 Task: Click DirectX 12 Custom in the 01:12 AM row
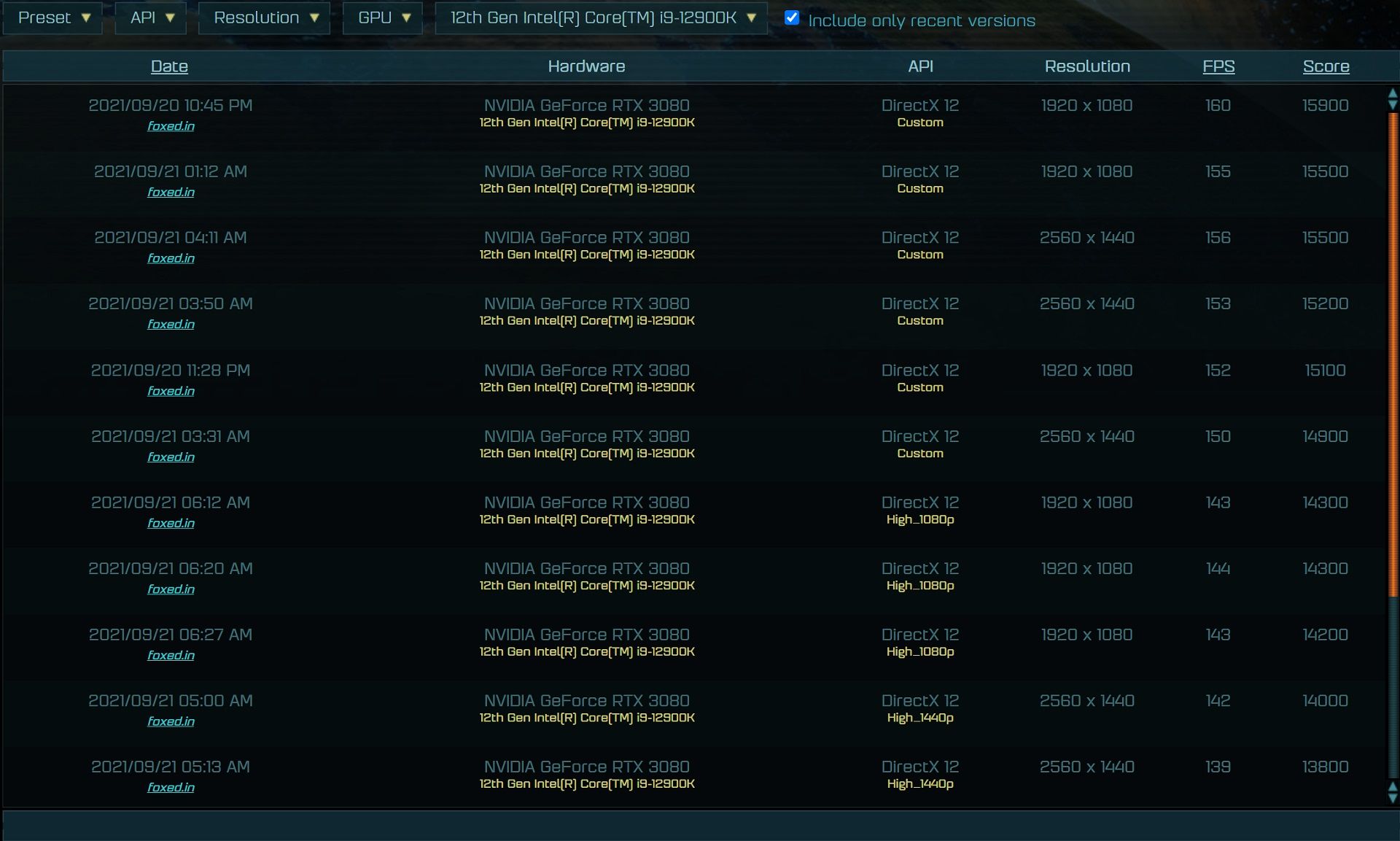(x=920, y=179)
